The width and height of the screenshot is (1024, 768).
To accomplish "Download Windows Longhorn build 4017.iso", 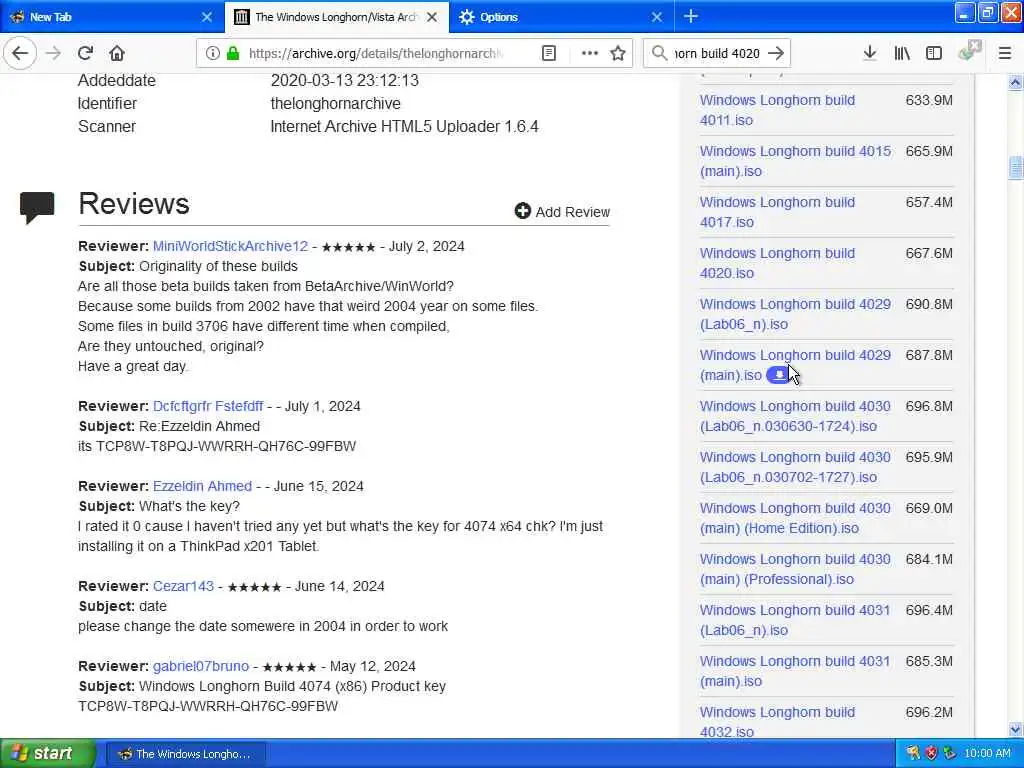I will pyautogui.click(x=777, y=212).
